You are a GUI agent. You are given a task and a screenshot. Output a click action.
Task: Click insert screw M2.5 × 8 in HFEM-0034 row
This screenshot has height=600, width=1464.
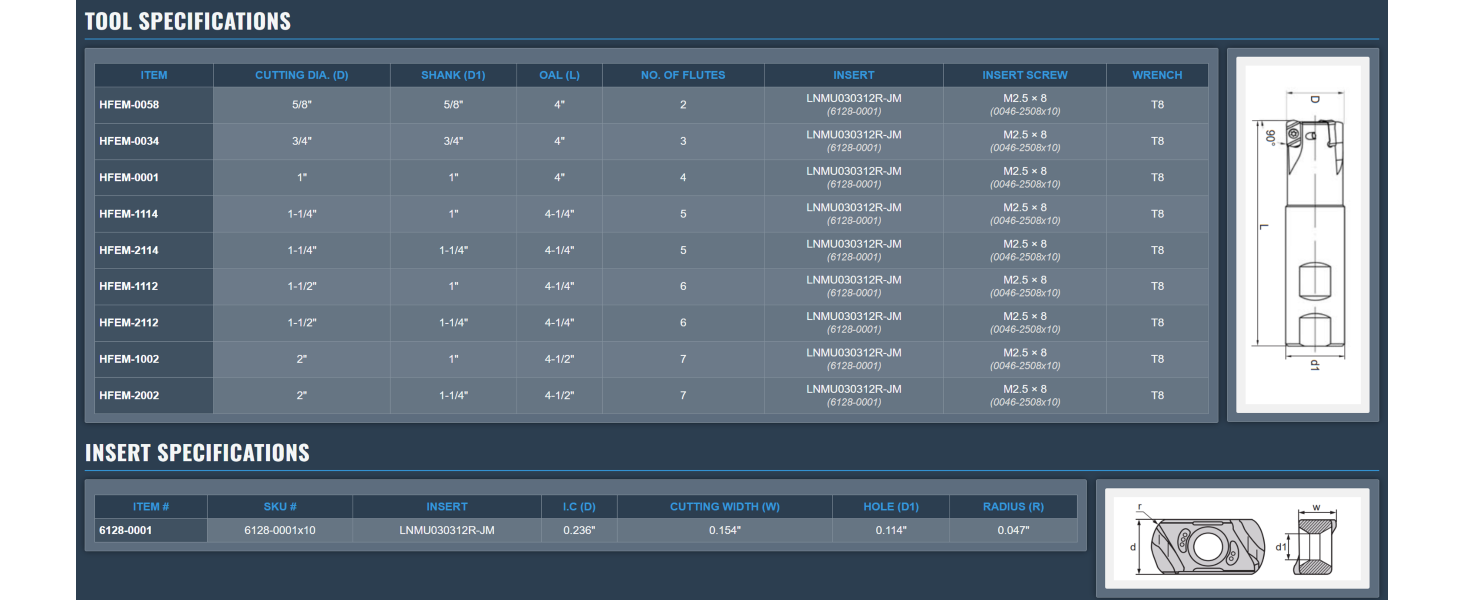coord(1025,134)
